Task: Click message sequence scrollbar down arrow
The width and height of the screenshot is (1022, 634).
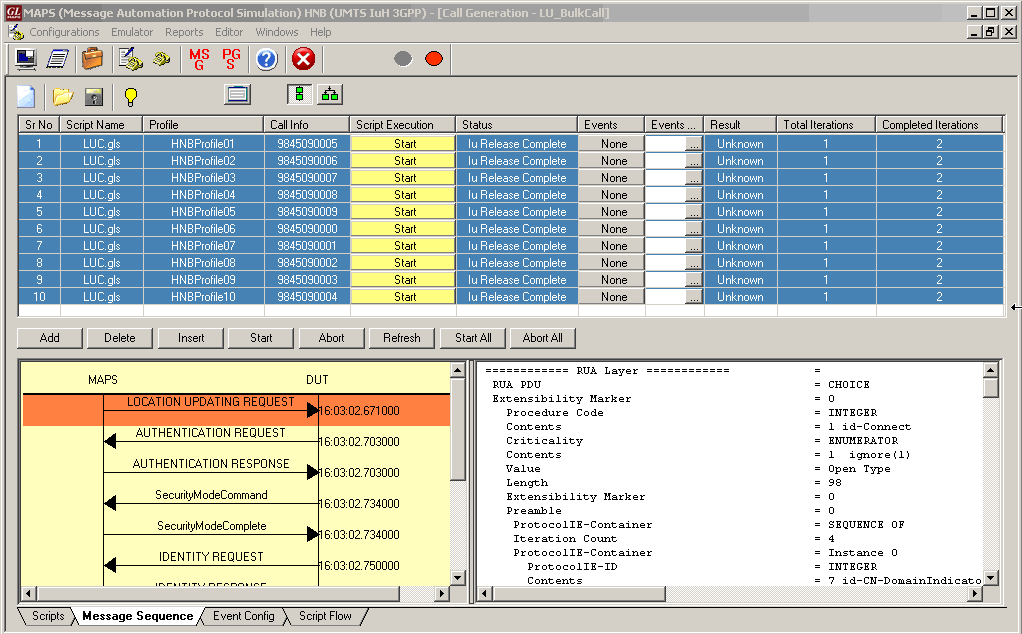Action: (x=458, y=577)
